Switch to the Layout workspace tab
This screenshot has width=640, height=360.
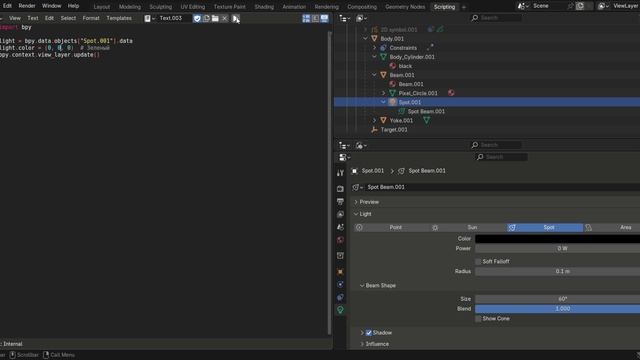(102, 7)
